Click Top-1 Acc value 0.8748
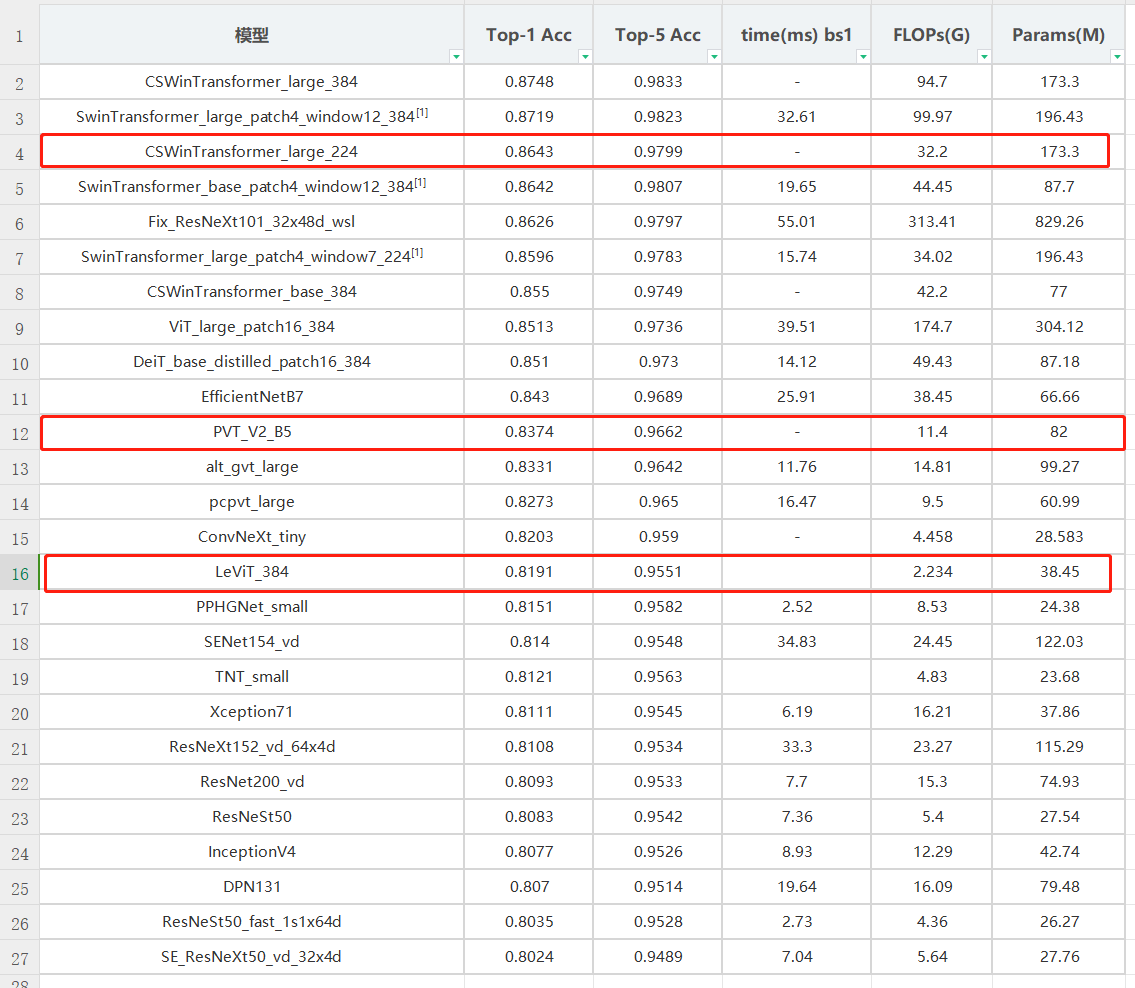The height and width of the screenshot is (988, 1135). tap(529, 82)
